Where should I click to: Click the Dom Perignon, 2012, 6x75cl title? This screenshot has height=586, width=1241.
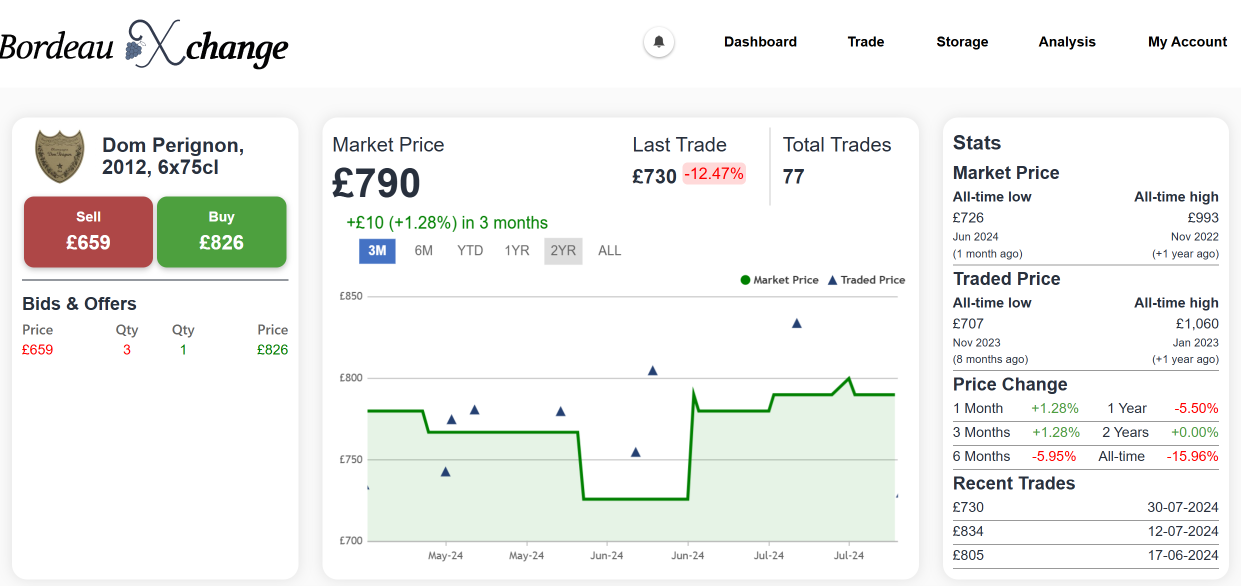tap(173, 156)
